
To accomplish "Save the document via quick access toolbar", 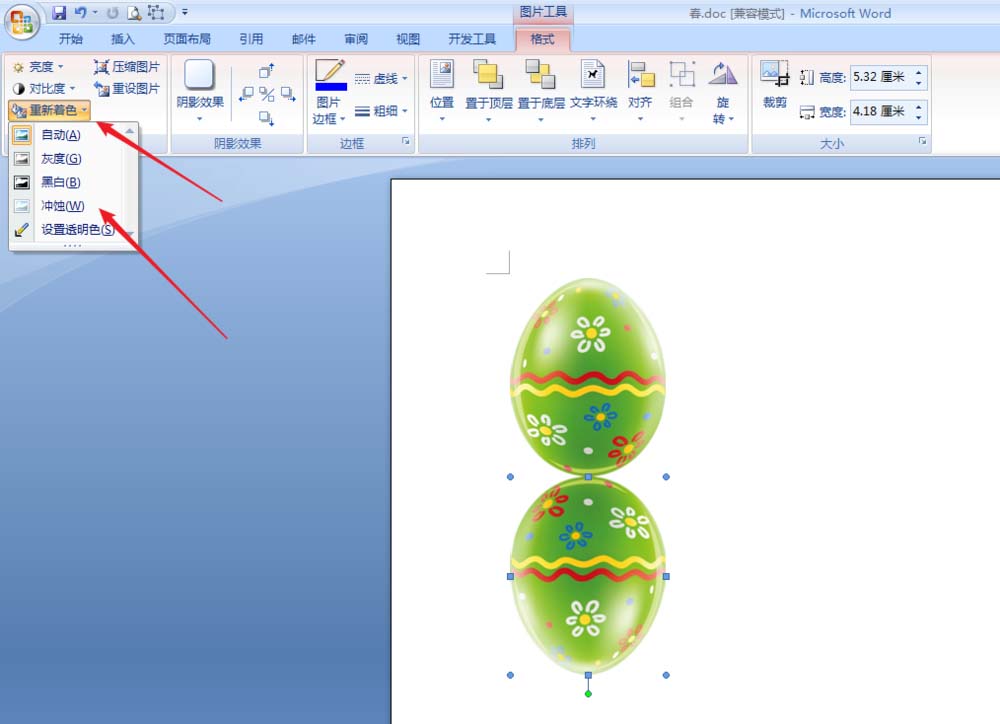I will pyautogui.click(x=59, y=12).
